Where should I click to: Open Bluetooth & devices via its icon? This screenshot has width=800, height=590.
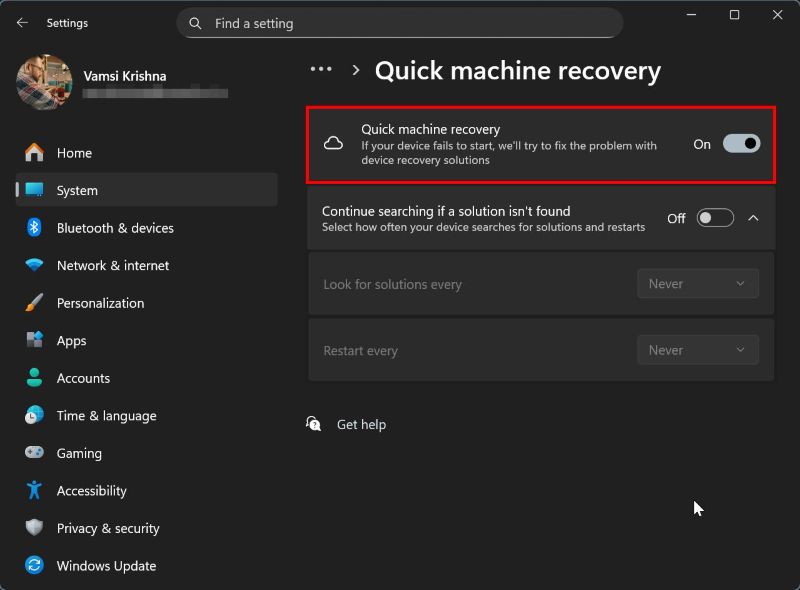click(35, 228)
